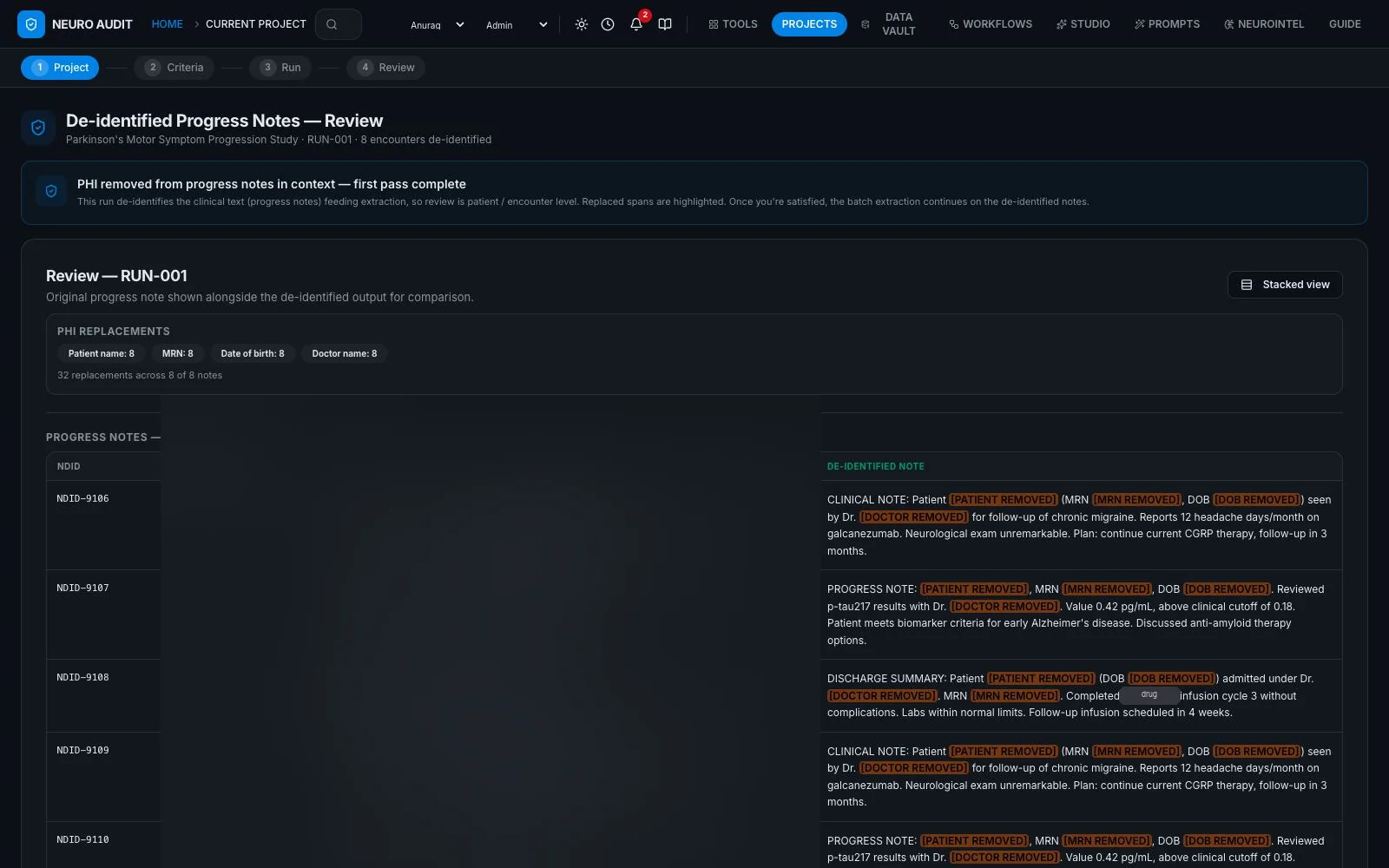Expand the Anurag user dropdown
1389x868 pixels.
438,25
